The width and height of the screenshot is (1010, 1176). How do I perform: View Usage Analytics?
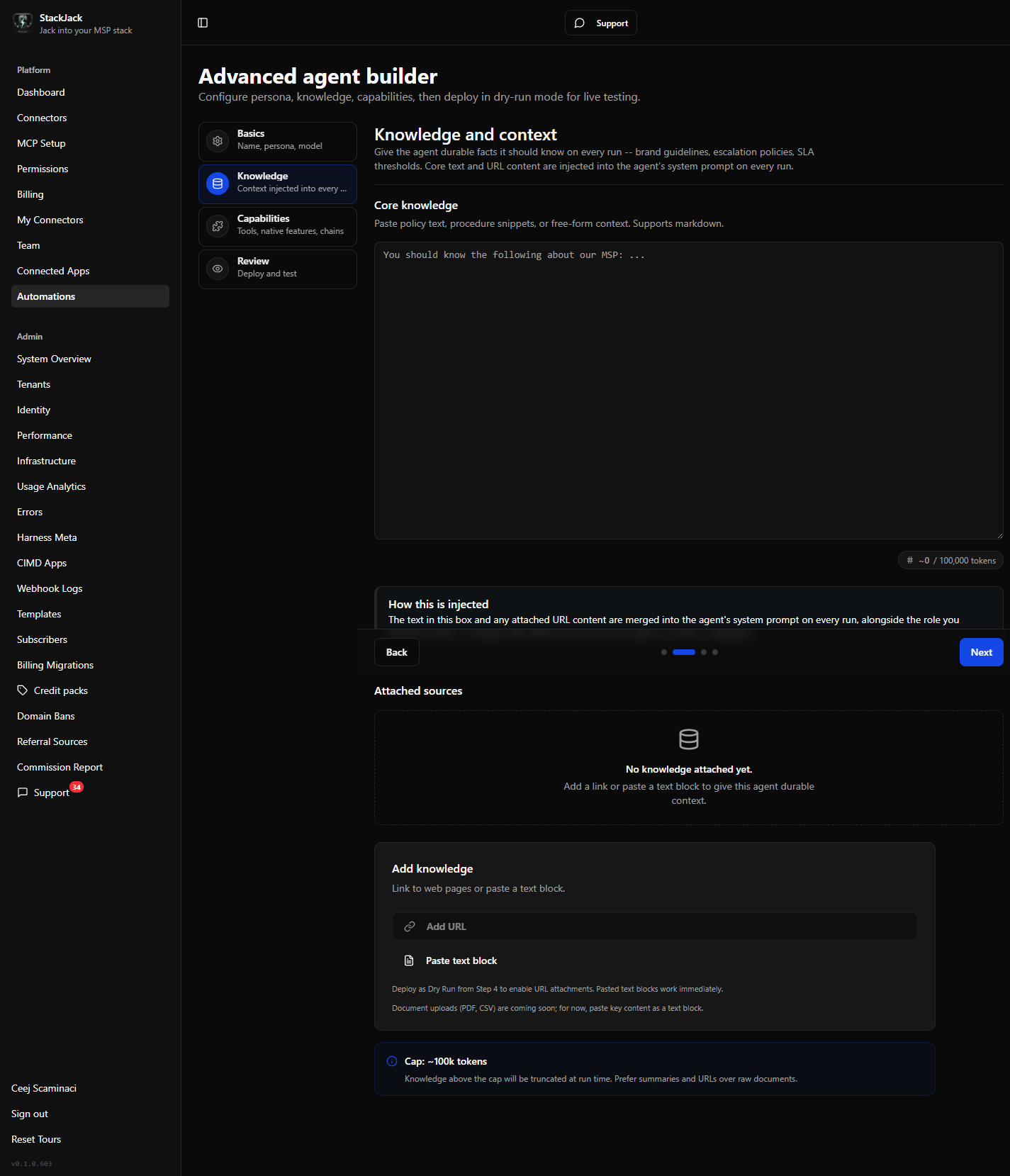click(90, 486)
